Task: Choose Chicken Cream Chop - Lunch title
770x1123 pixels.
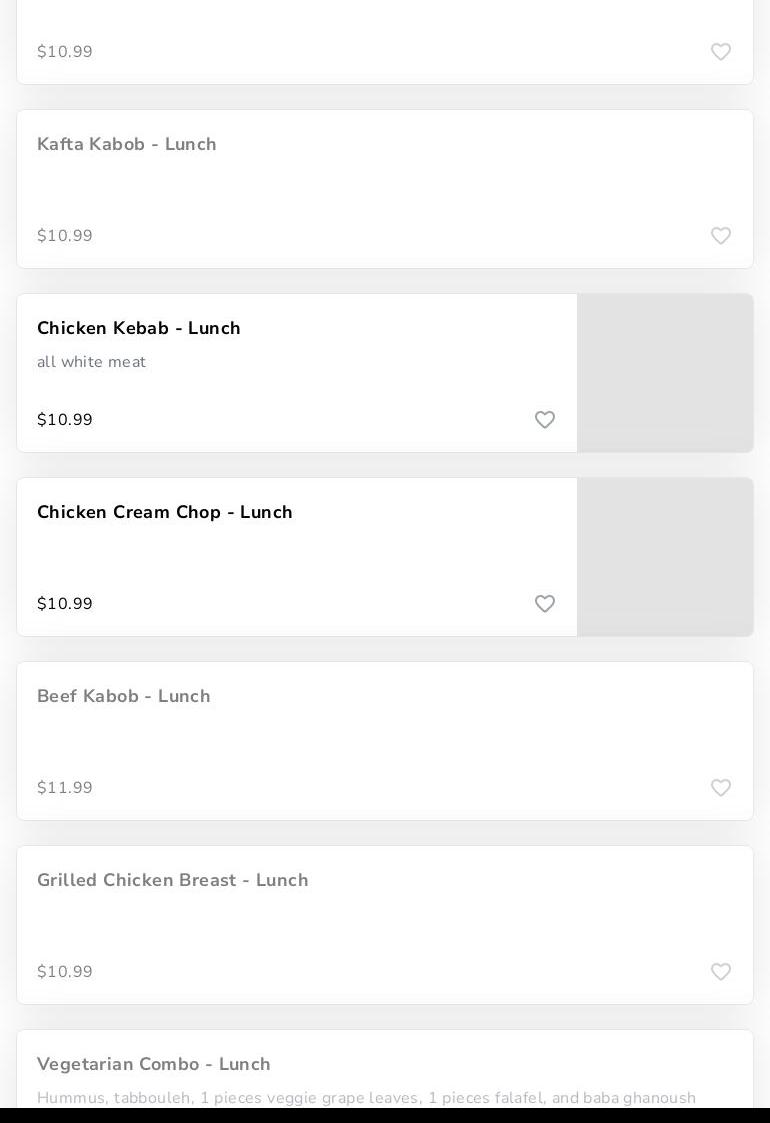Action: coord(165,512)
